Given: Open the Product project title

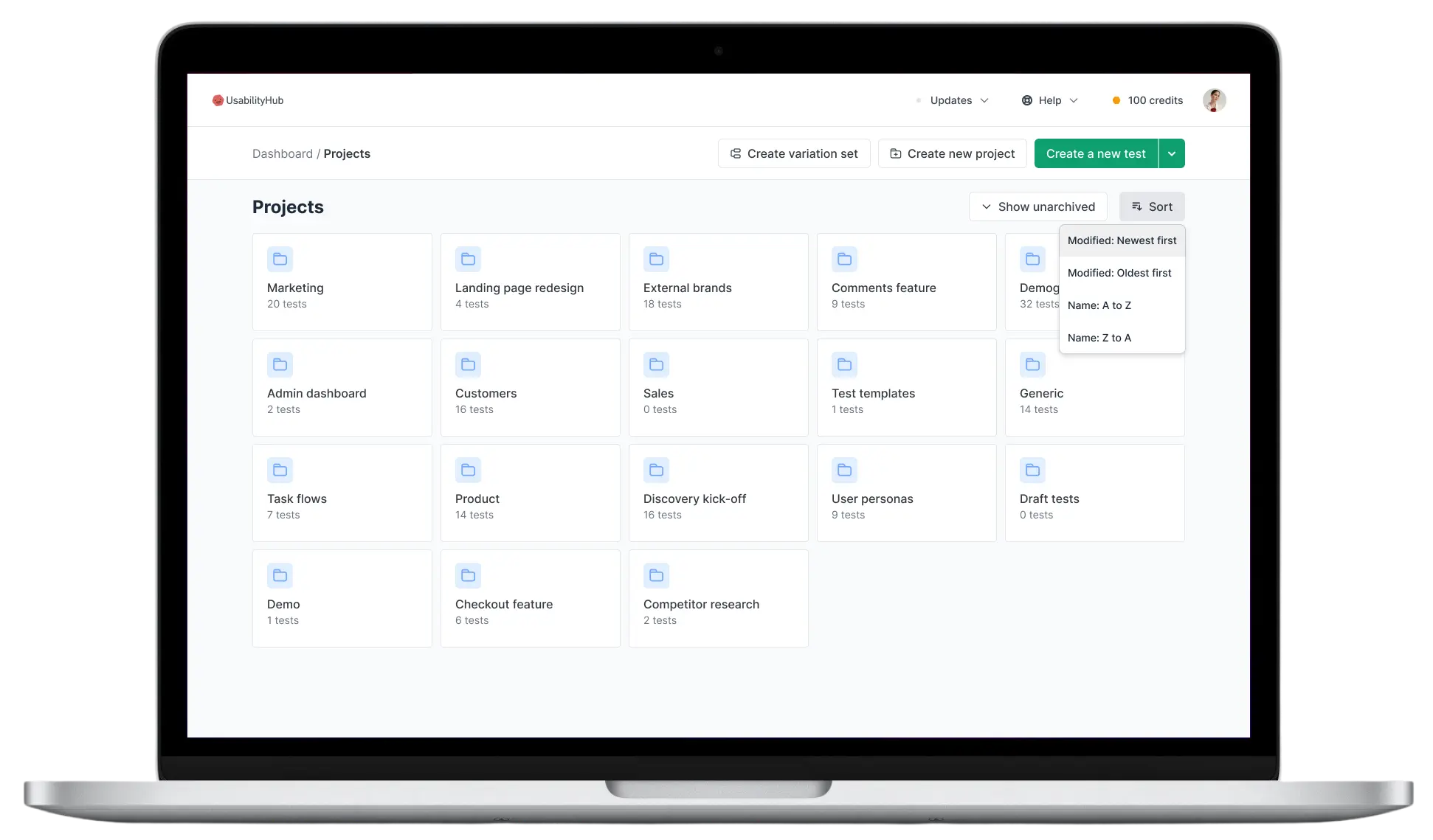Looking at the screenshot, I should (x=477, y=499).
